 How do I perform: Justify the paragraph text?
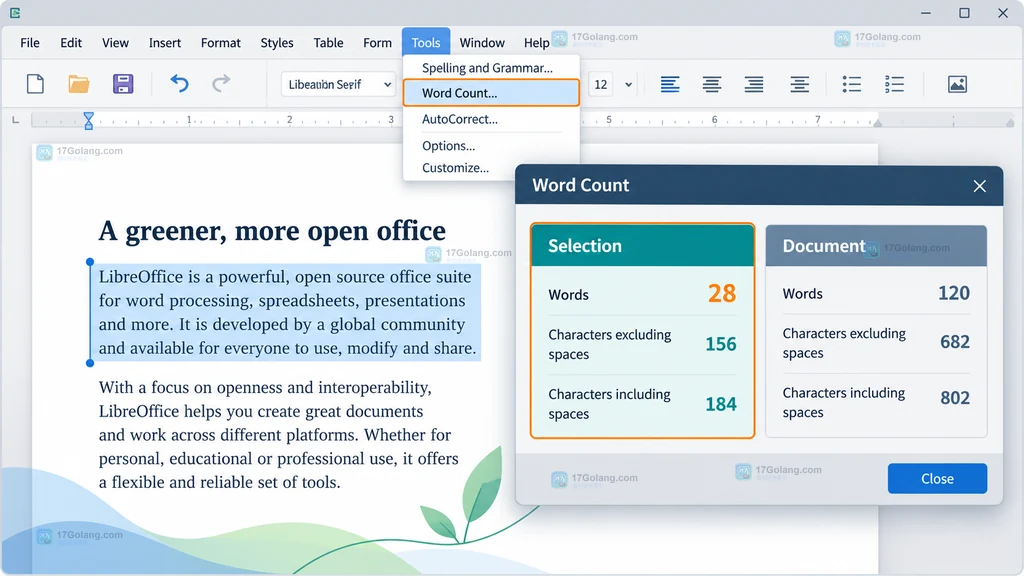click(799, 84)
